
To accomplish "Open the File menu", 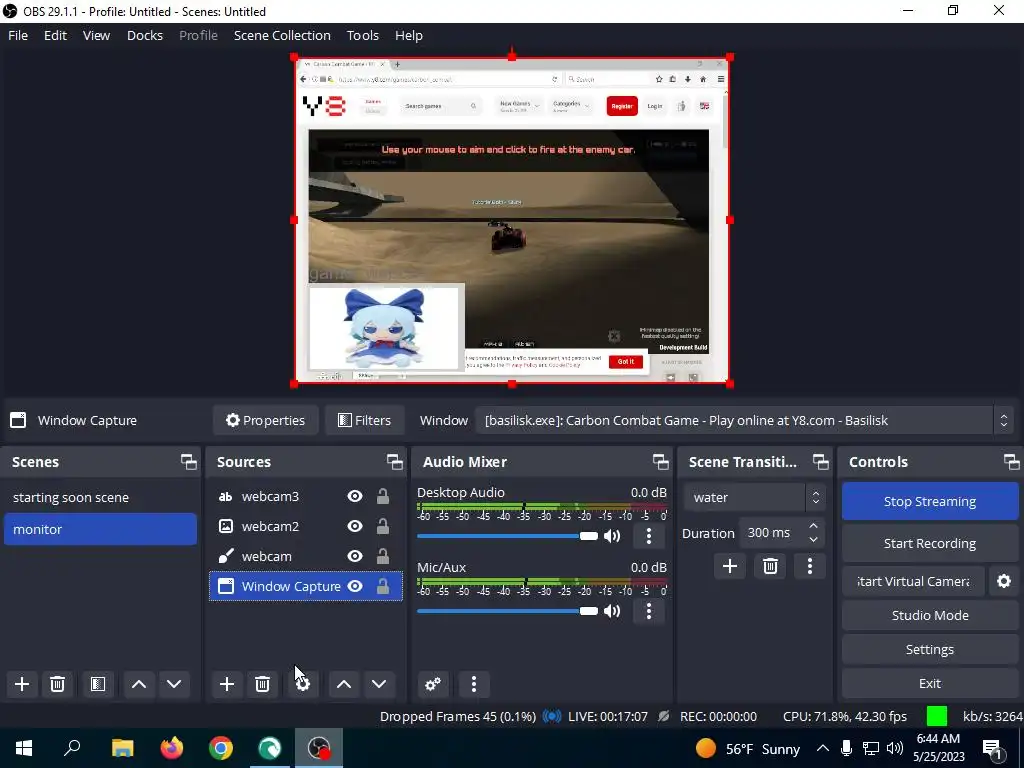I will click(x=18, y=35).
